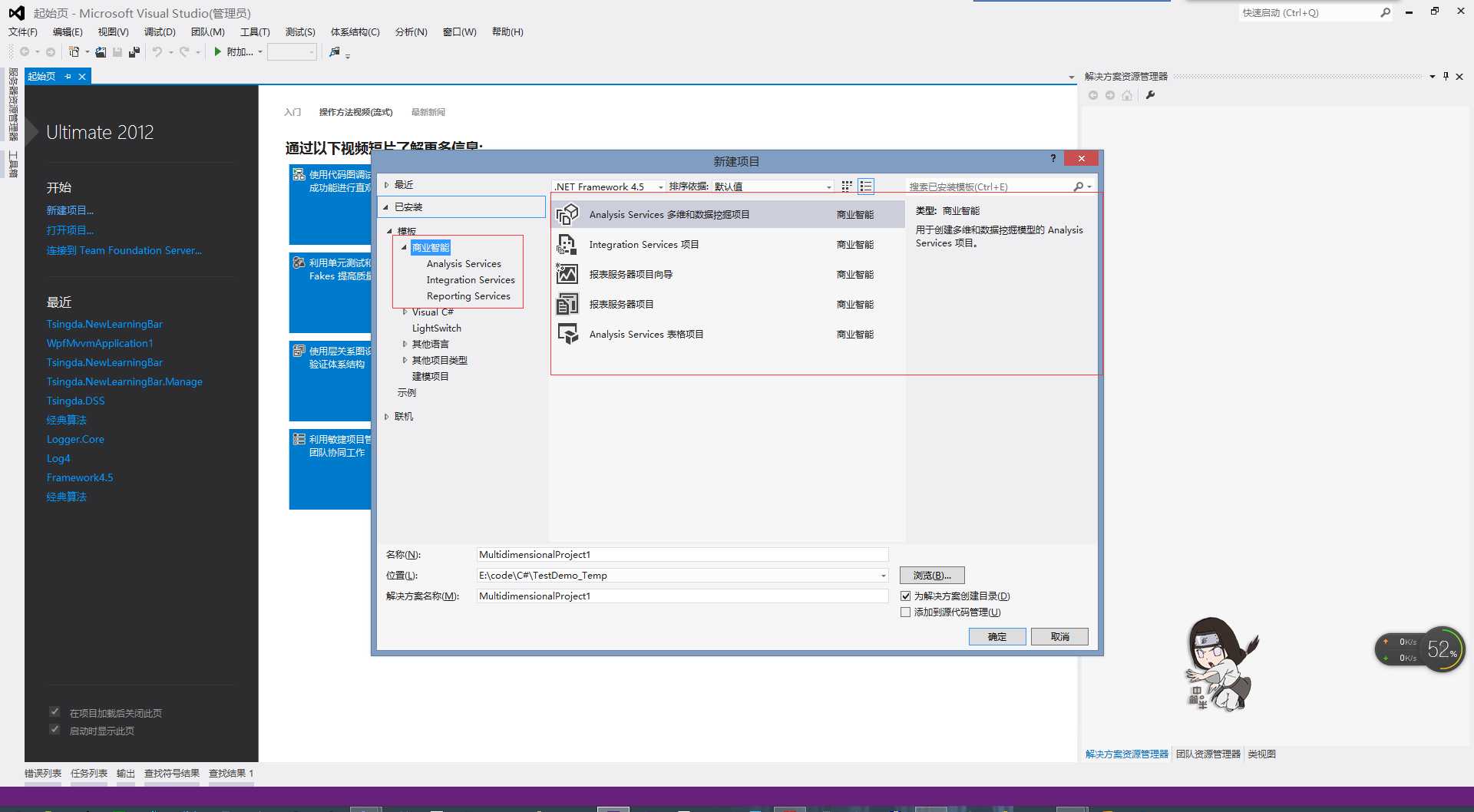
Task: Click the network speed 52% widget
Action: pyautogui.click(x=1420, y=649)
